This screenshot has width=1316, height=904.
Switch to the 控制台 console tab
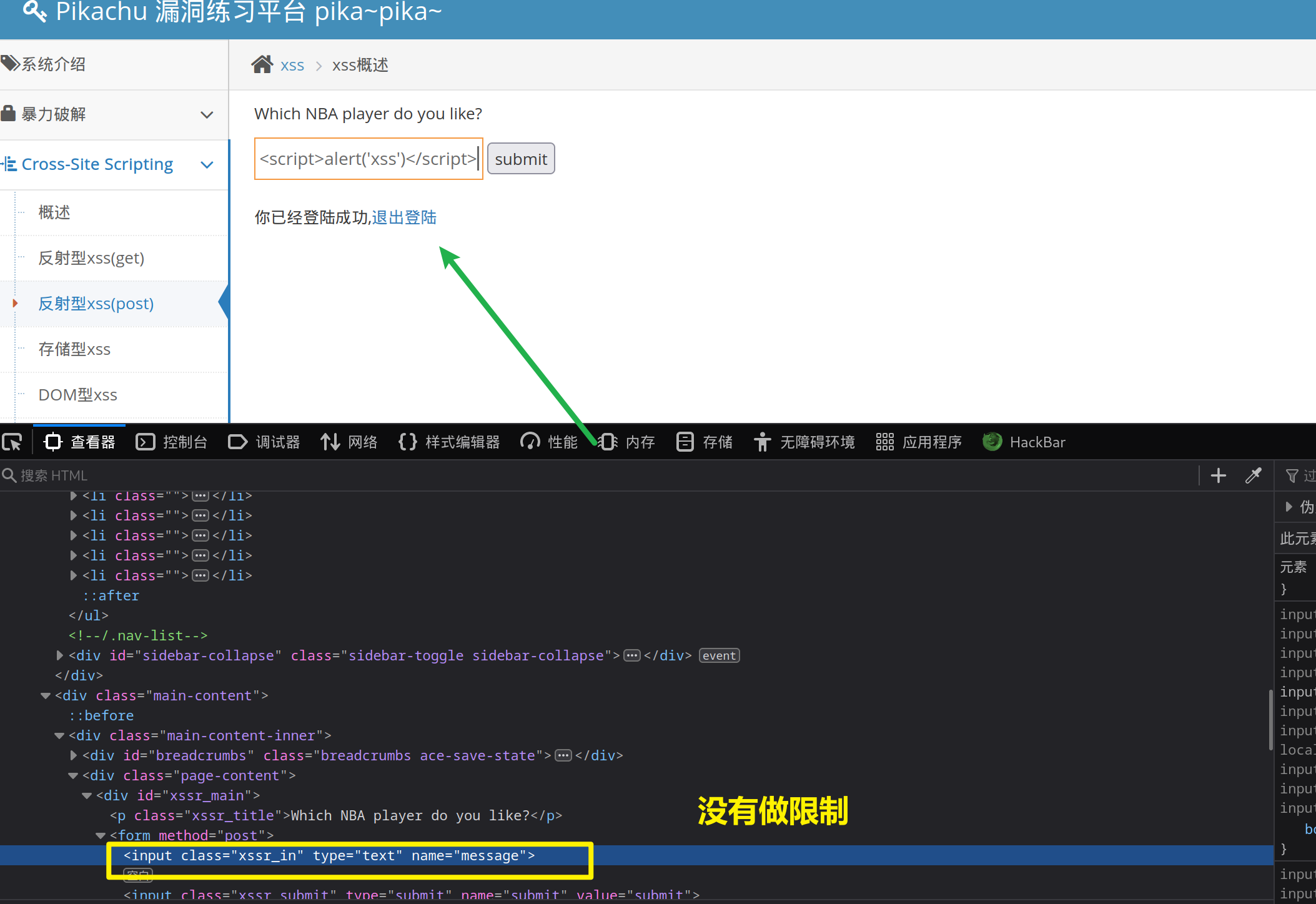pyautogui.click(x=172, y=442)
